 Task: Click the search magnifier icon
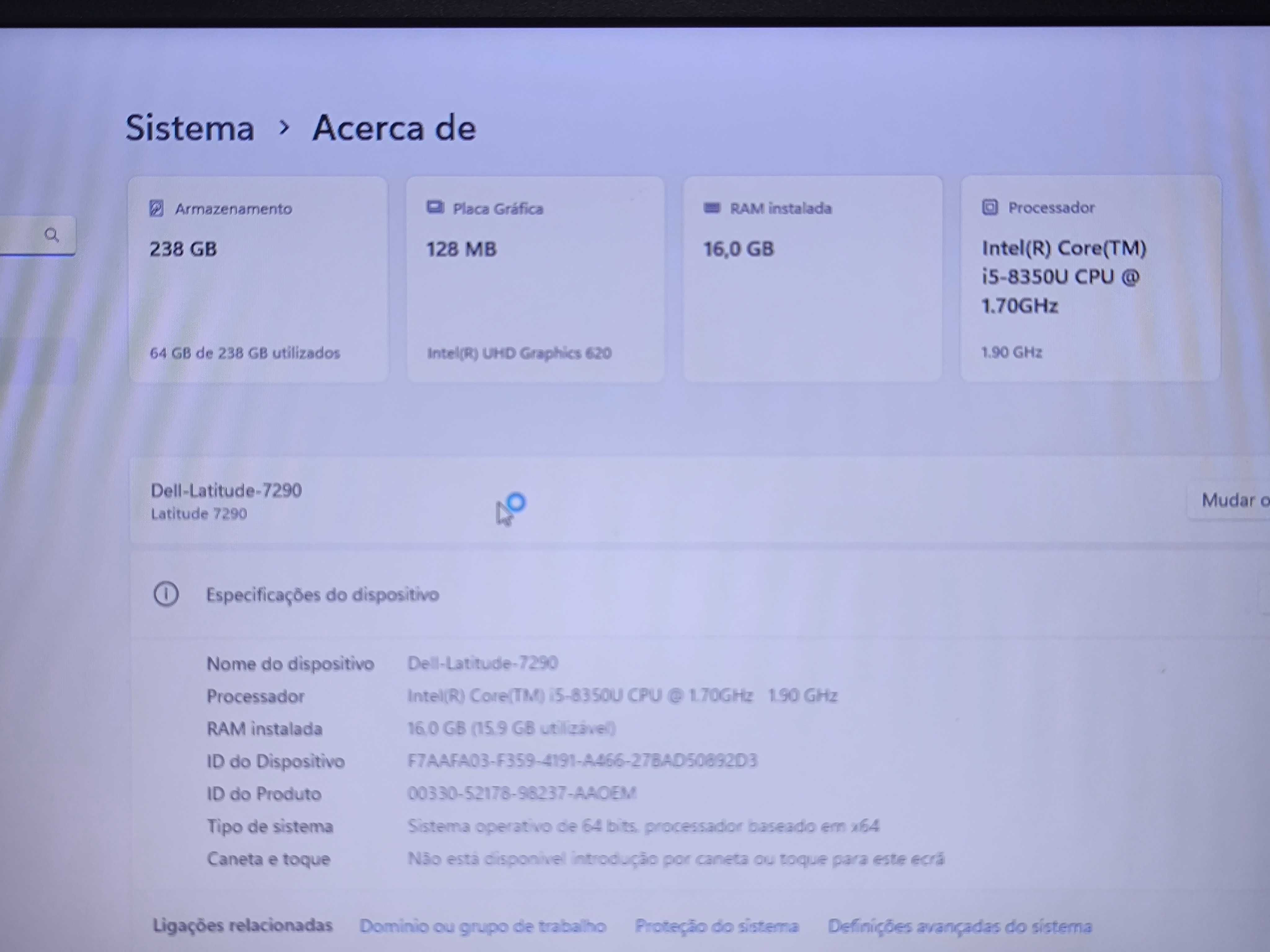[x=52, y=235]
